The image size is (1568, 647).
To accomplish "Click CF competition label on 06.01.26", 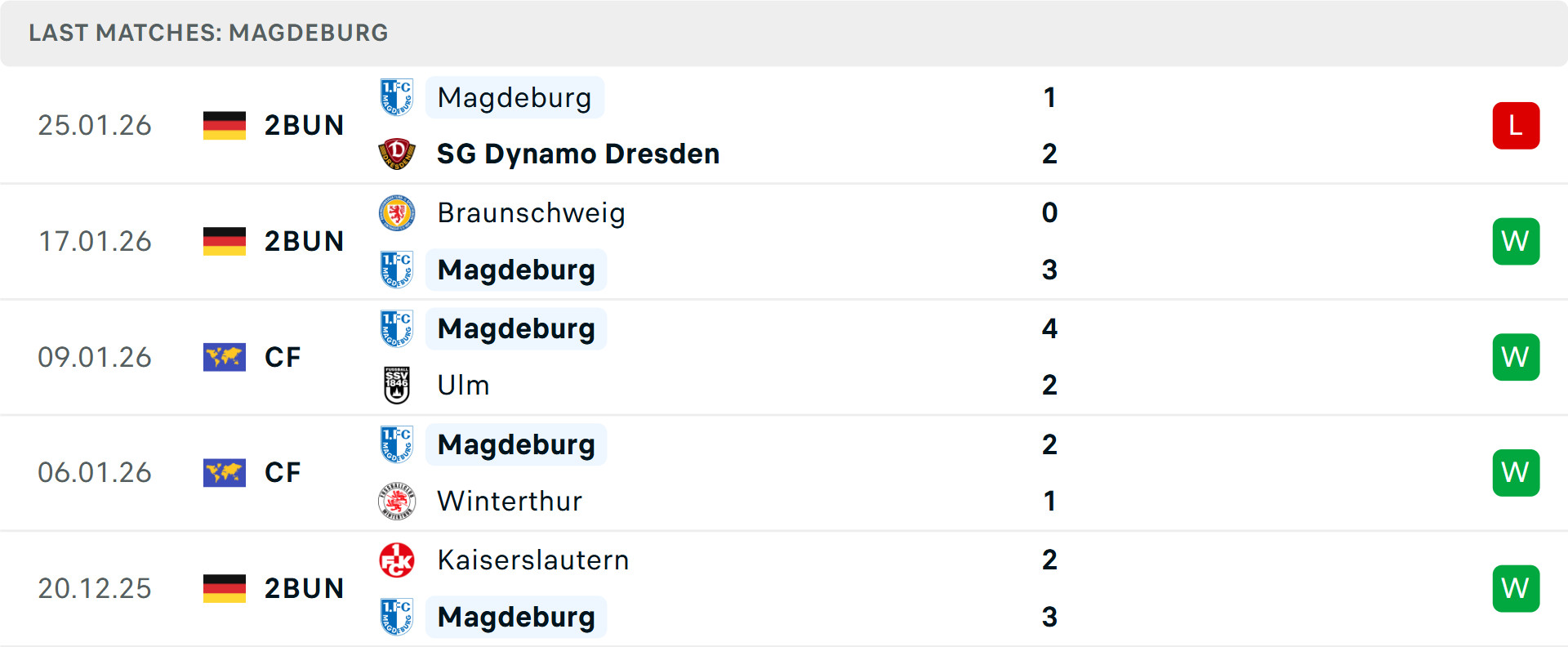I will (283, 472).
